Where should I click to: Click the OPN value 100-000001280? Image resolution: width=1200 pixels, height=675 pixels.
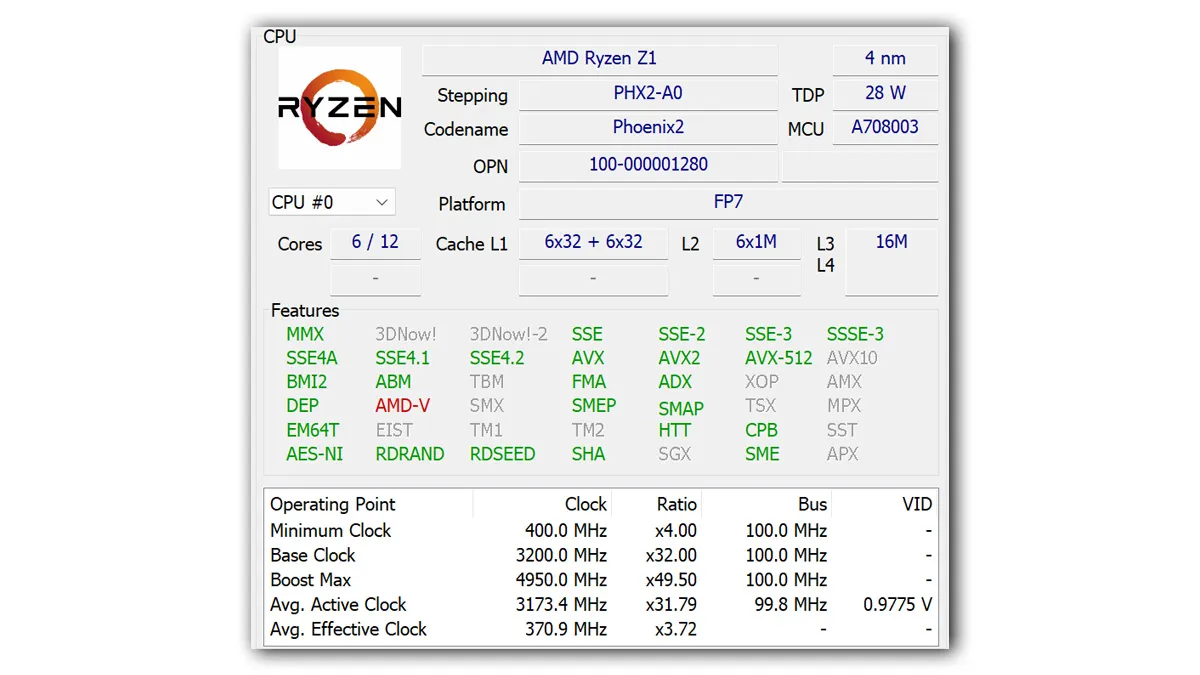coord(648,165)
